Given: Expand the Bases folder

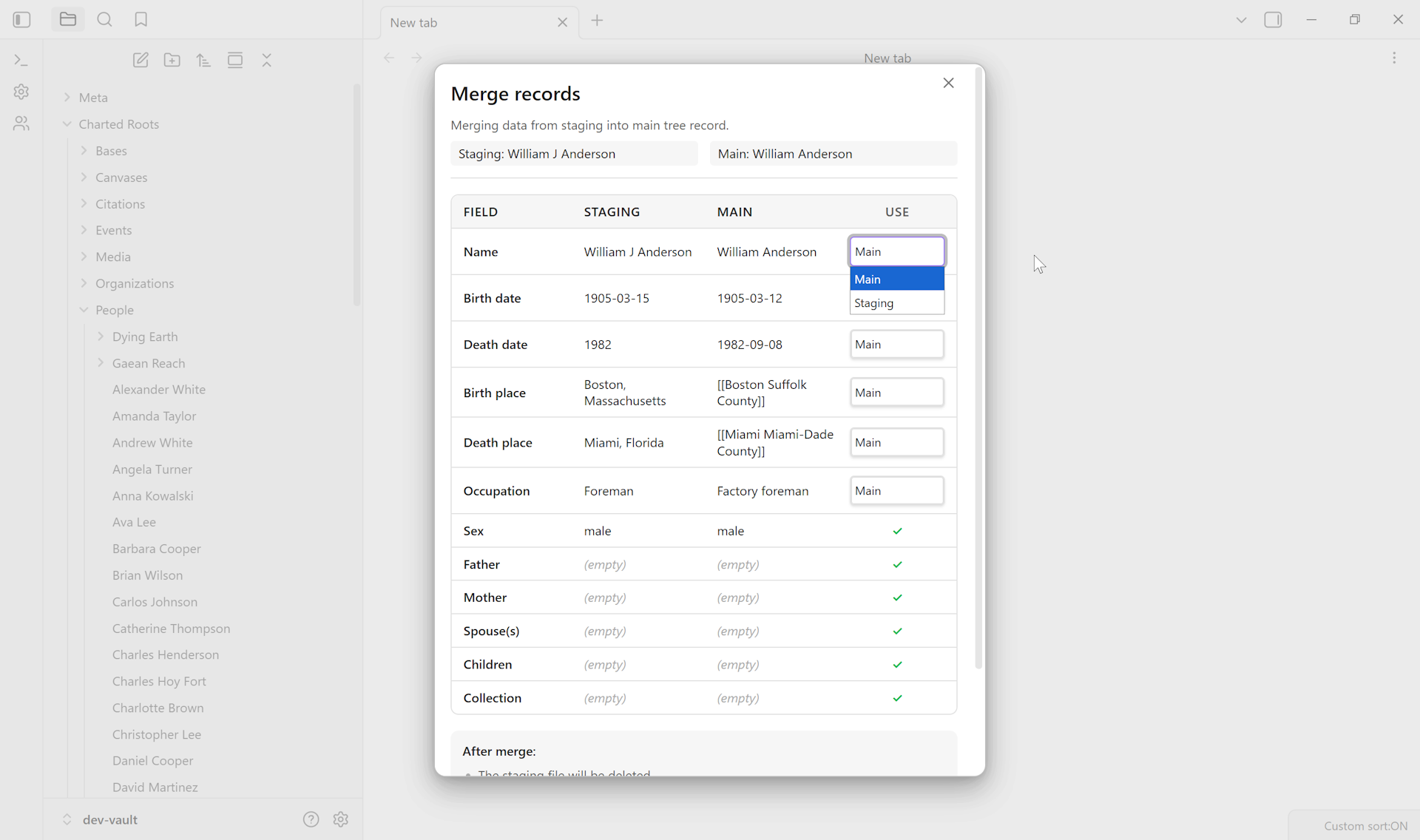Looking at the screenshot, I should coord(84,151).
